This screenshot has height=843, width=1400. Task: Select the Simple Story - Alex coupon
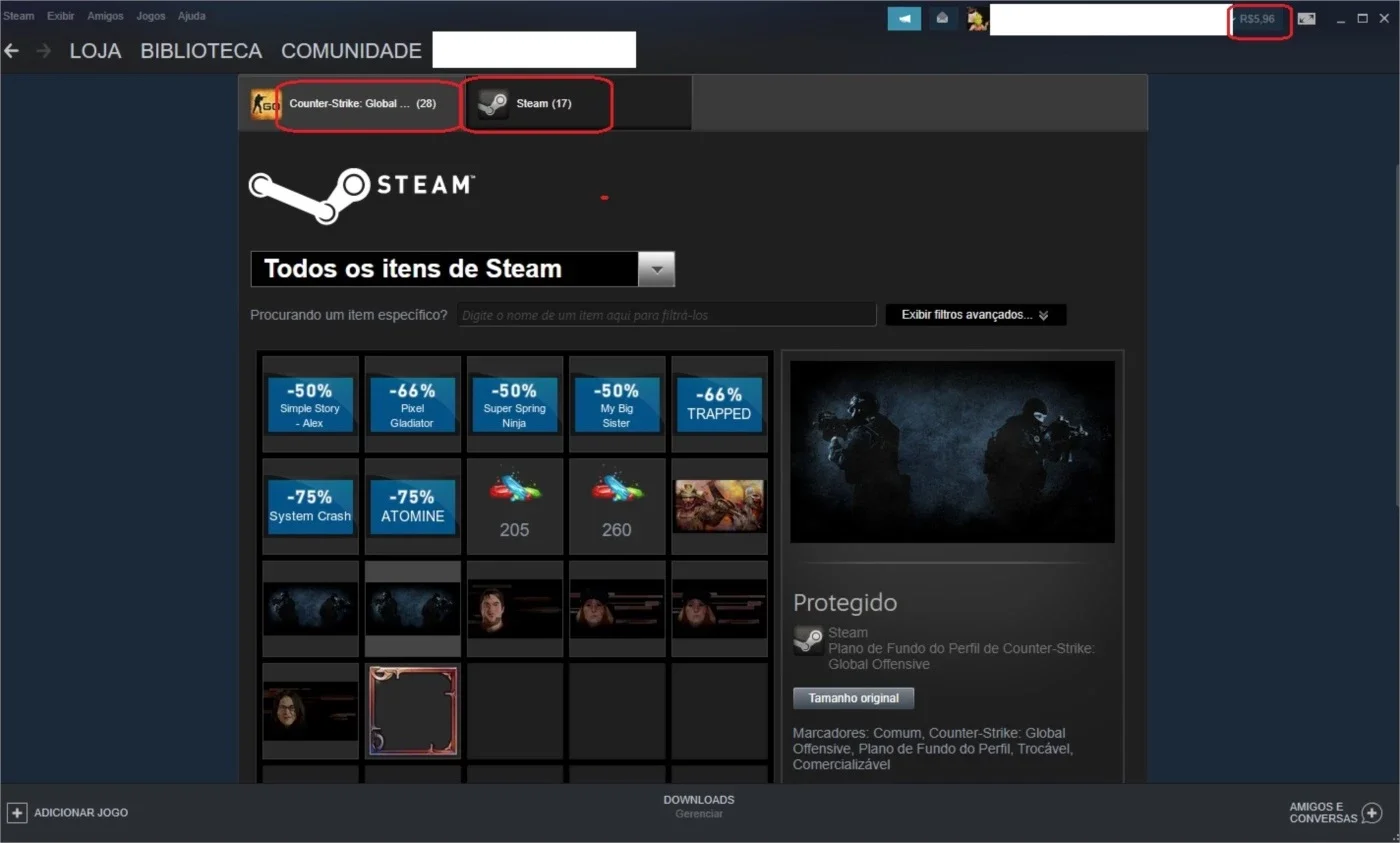click(x=310, y=404)
